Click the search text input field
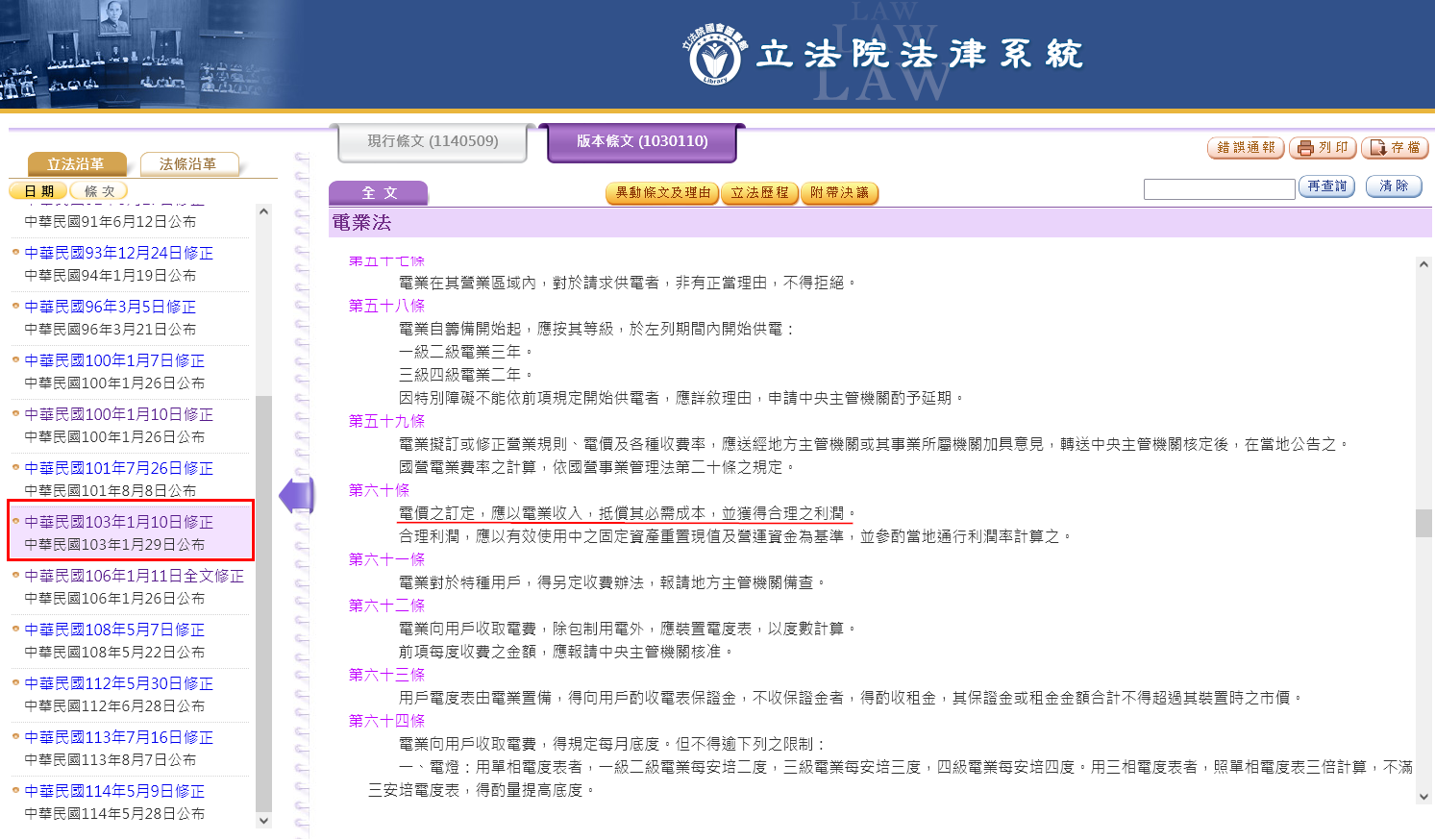The image size is (1435, 840). (x=1219, y=189)
